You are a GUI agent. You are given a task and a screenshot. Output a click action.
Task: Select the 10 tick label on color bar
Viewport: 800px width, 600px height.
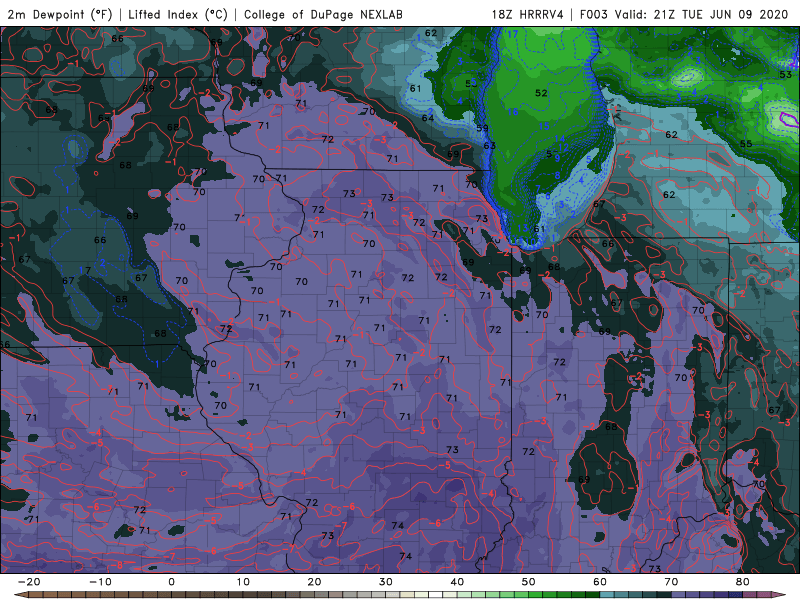click(243, 582)
